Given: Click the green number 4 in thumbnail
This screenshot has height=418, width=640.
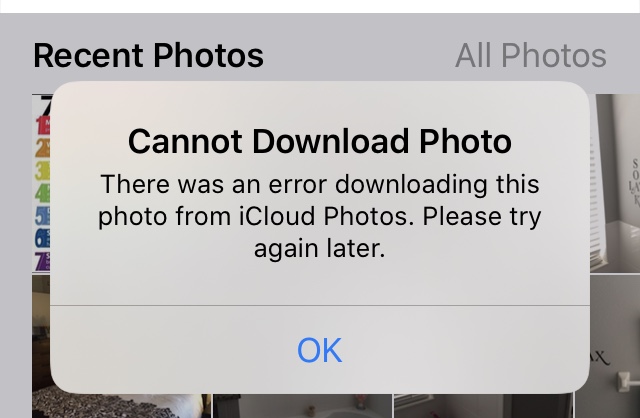Looking at the screenshot, I should click(x=42, y=193).
